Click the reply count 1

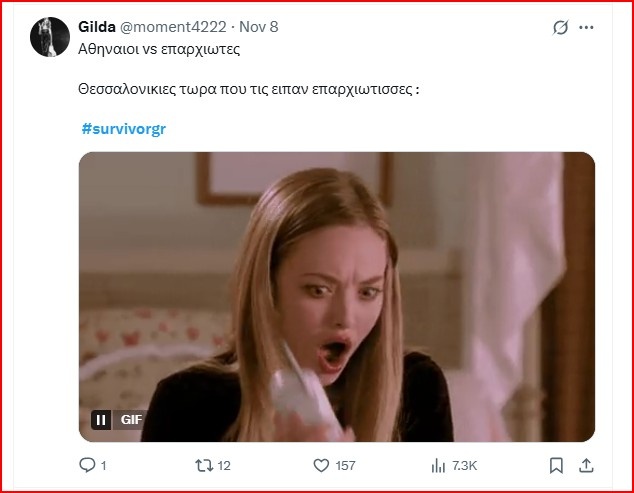pyautogui.click(x=104, y=466)
